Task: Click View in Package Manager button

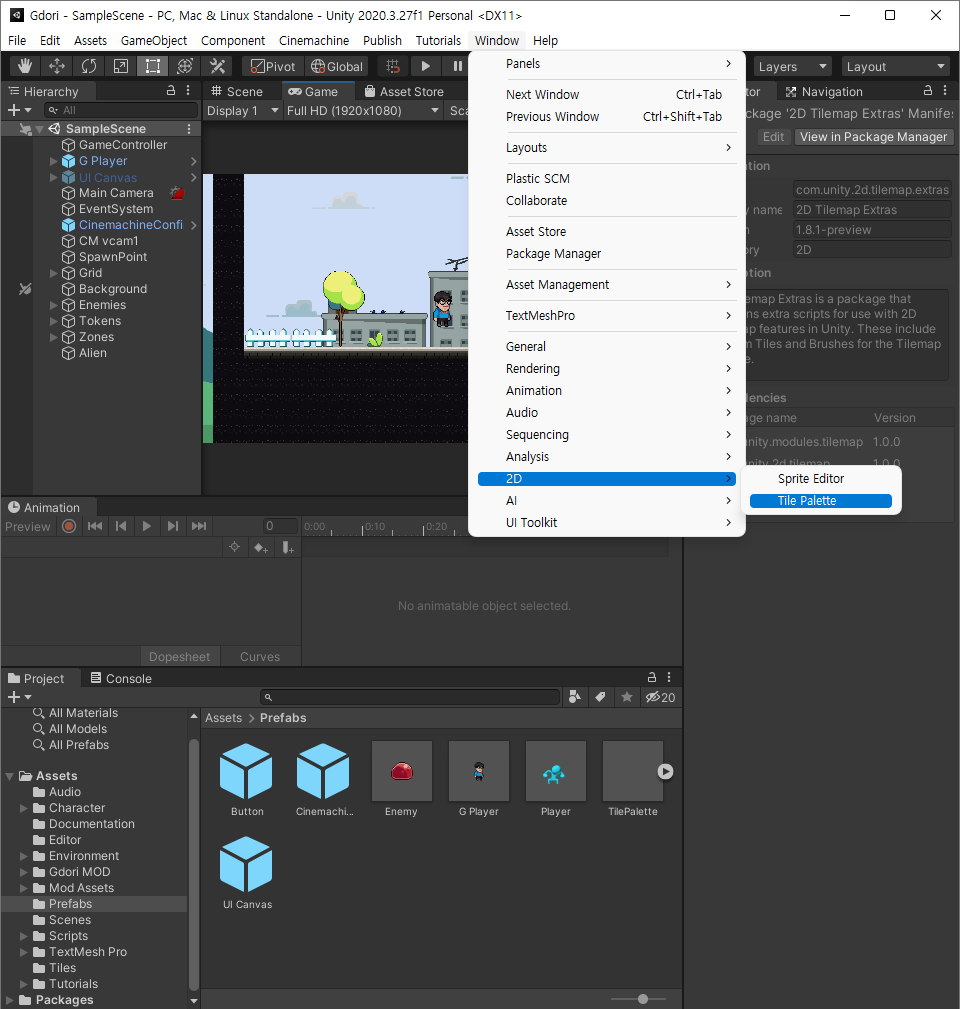Action: point(873,136)
